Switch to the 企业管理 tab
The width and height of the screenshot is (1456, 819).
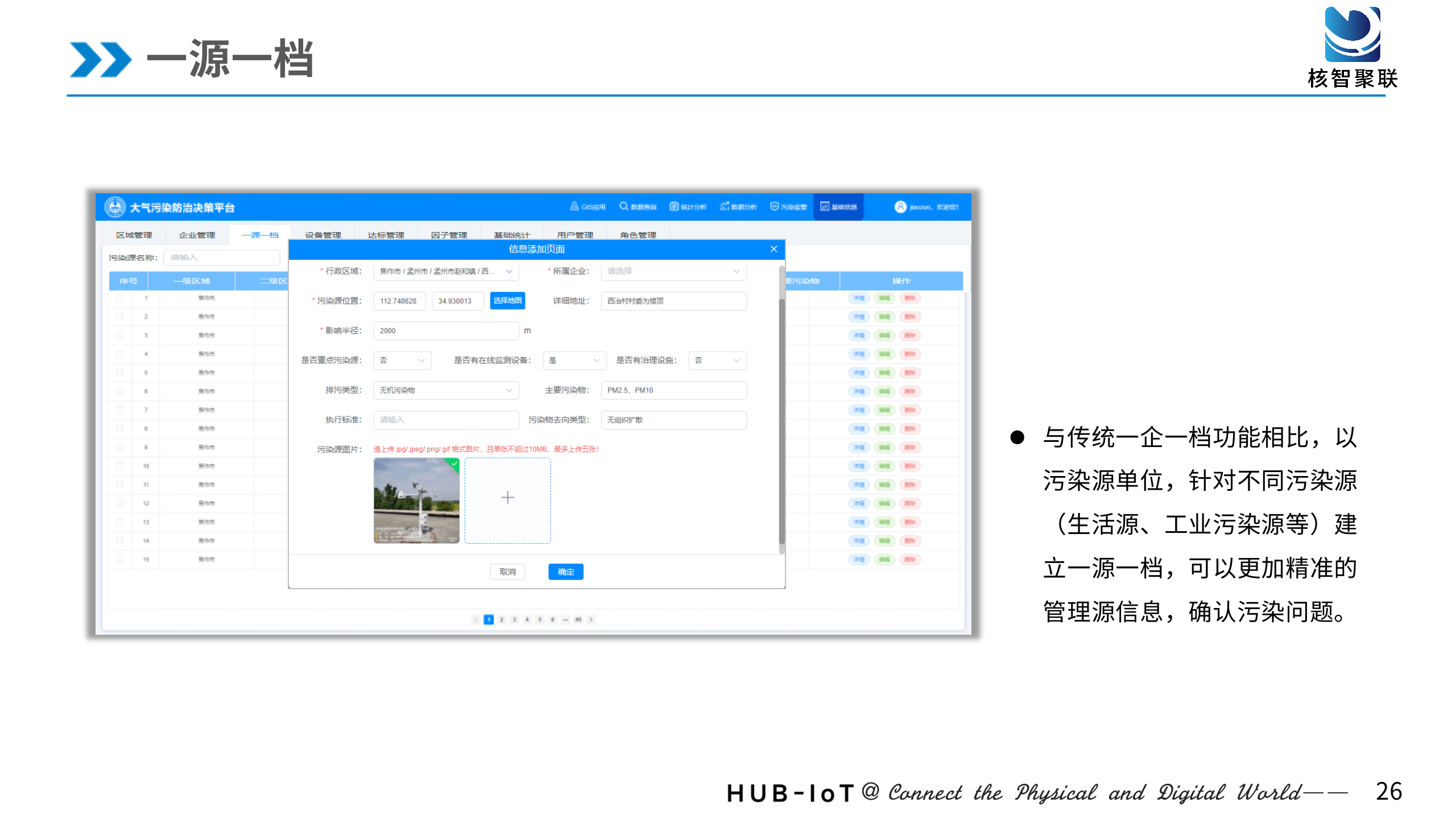(x=197, y=235)
